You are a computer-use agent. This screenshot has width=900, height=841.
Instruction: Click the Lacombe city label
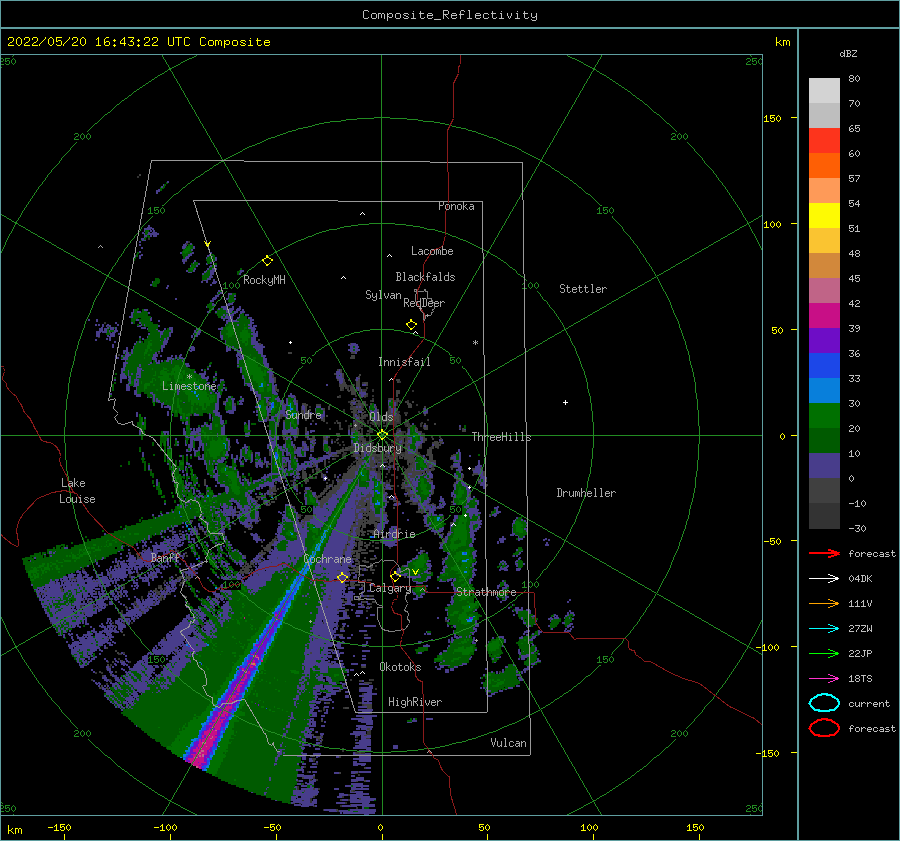[x=432, y=251]
